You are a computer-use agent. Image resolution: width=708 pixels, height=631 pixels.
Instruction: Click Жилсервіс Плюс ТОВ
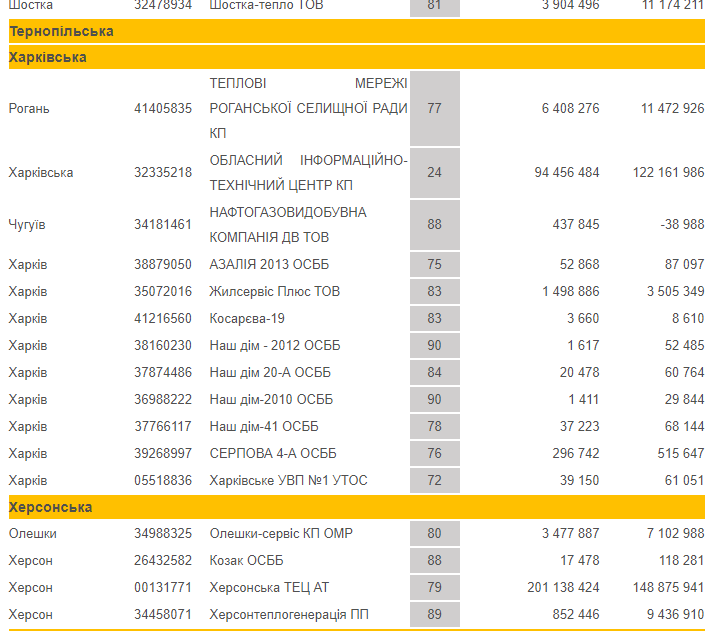[274, 291]
